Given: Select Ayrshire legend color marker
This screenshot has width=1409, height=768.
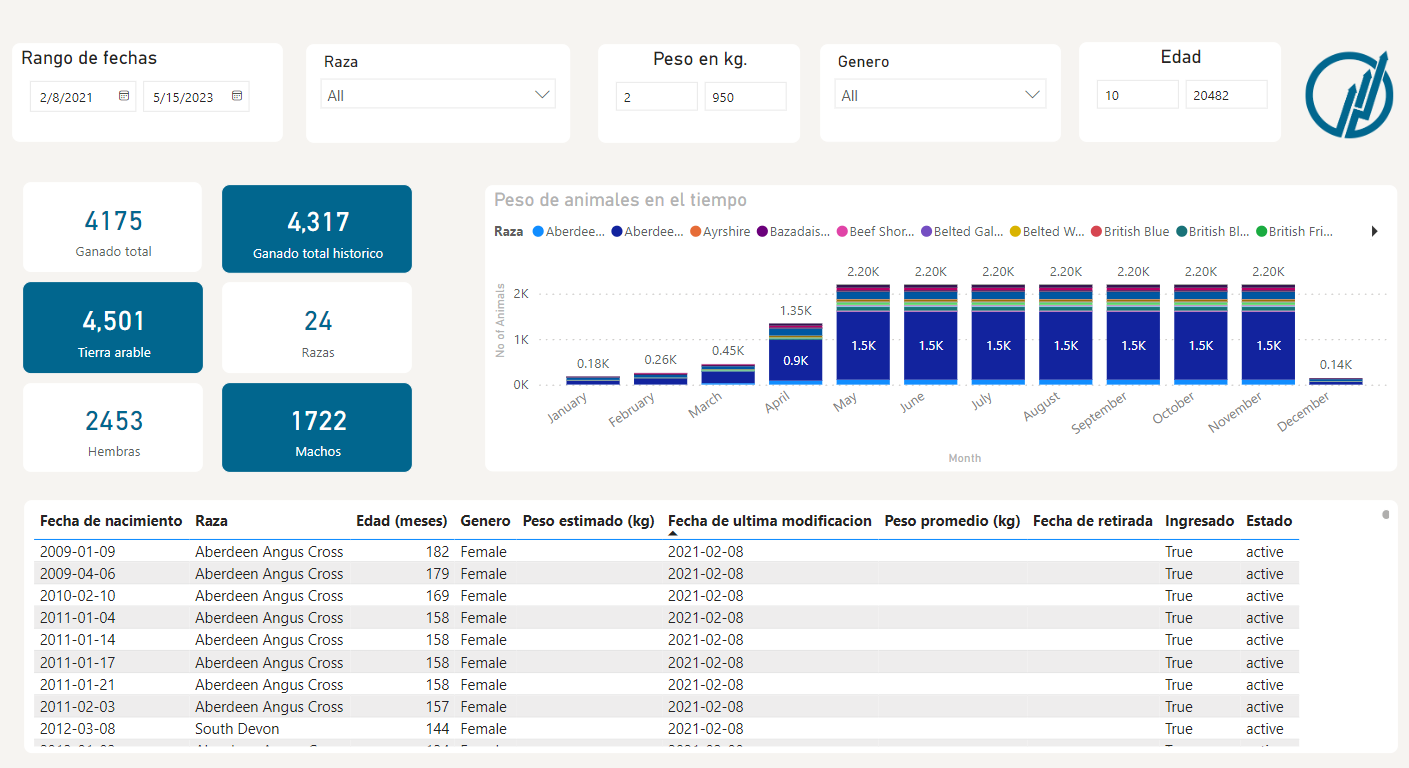Looking at the screenshot, I should pos(695,231).
